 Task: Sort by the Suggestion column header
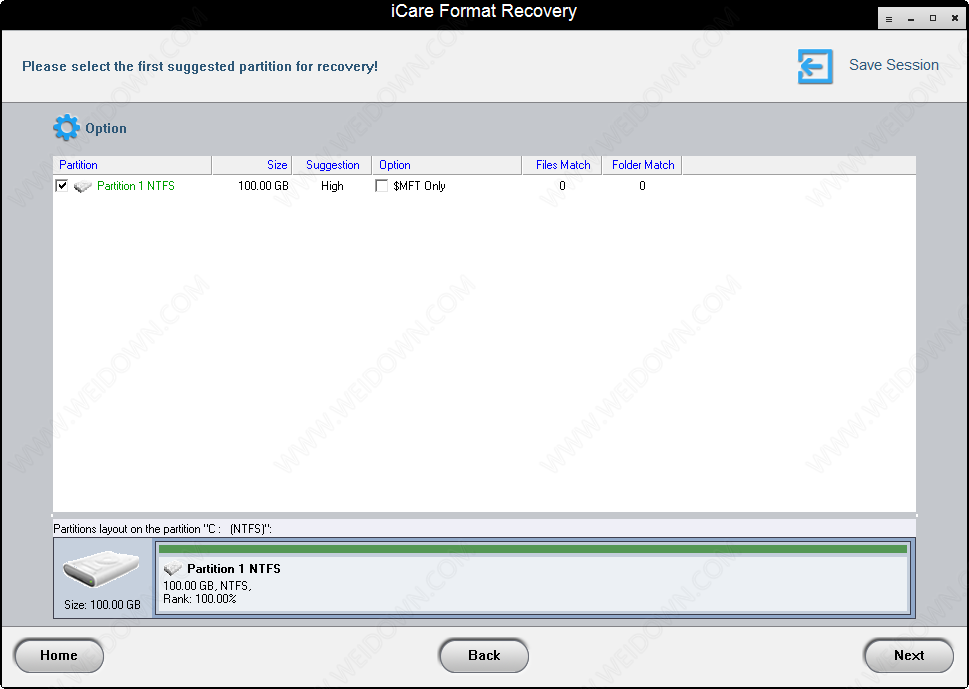point(332,165)
